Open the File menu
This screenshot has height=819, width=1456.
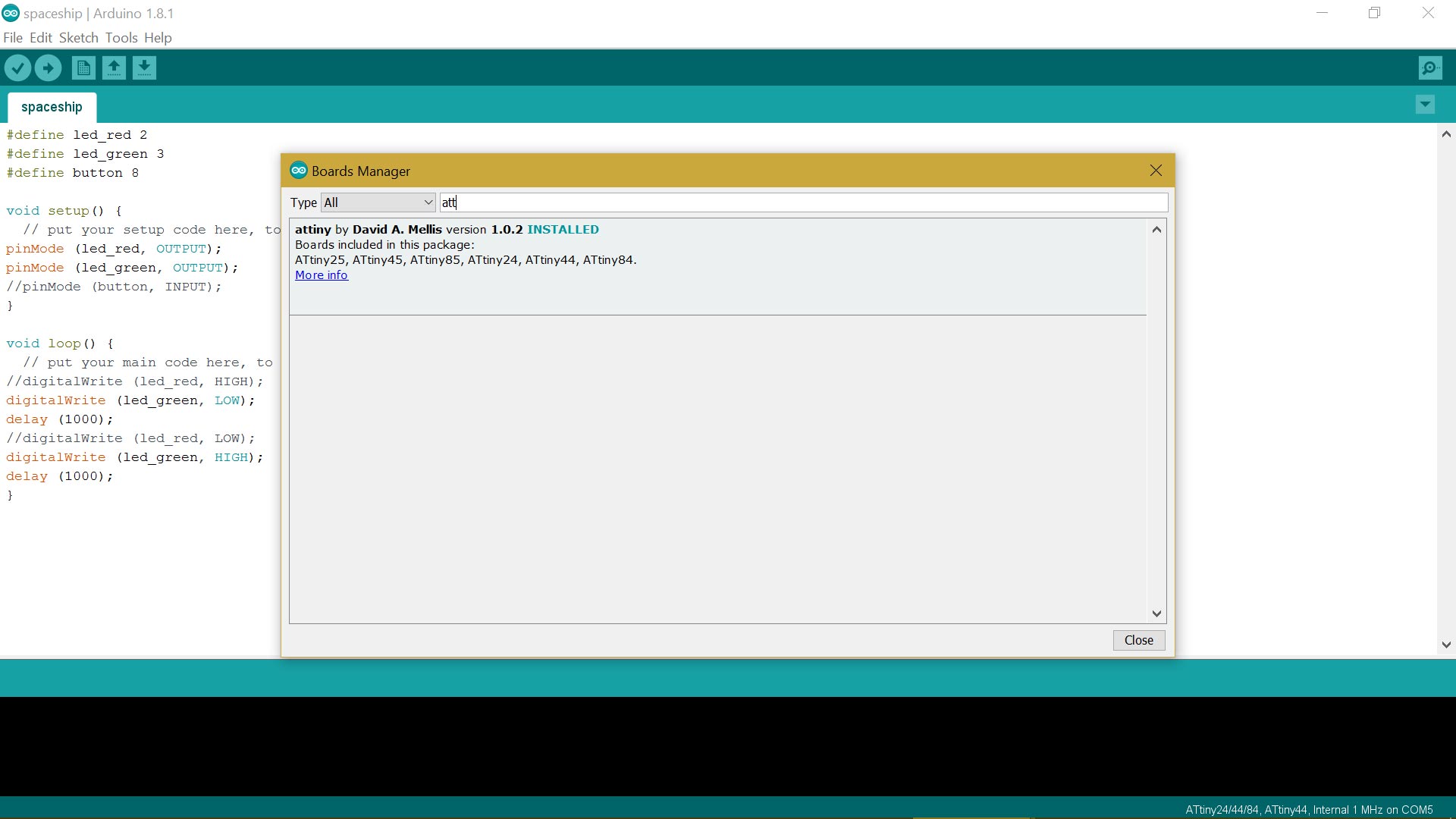[13, 38]
